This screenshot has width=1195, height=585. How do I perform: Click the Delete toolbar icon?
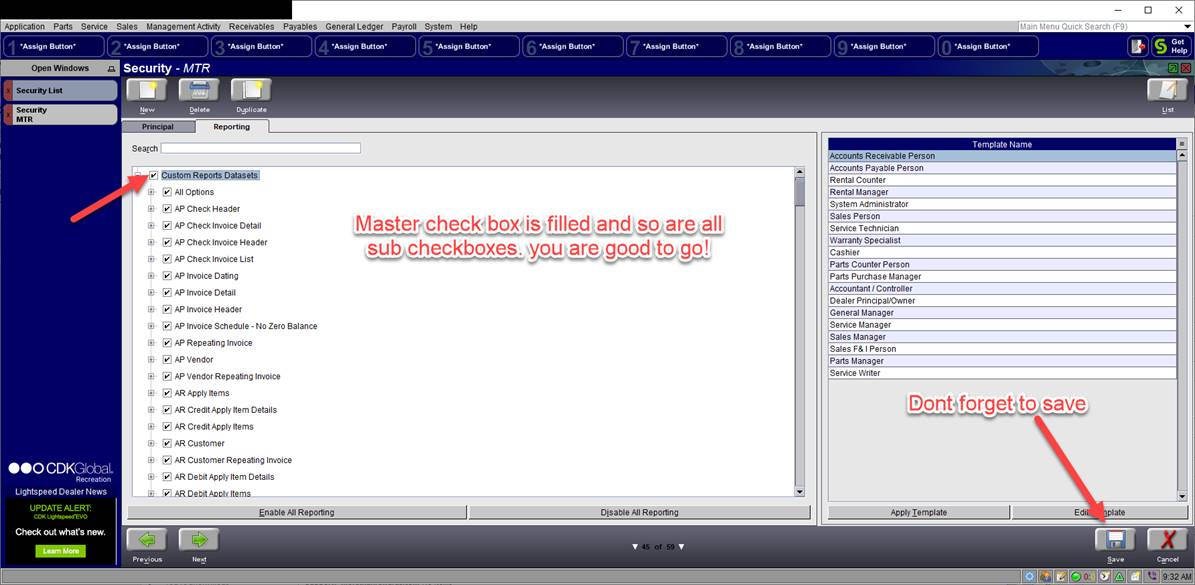click(x=199, y=91)
